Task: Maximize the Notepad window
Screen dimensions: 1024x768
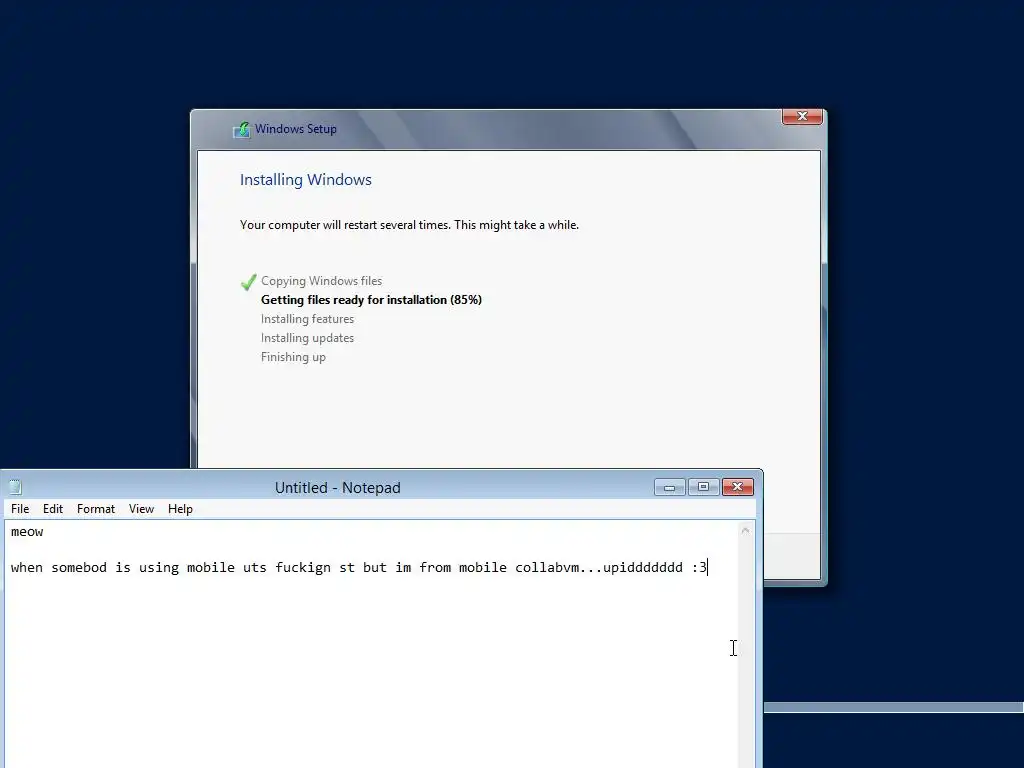Action: click(x=703, y=487)
